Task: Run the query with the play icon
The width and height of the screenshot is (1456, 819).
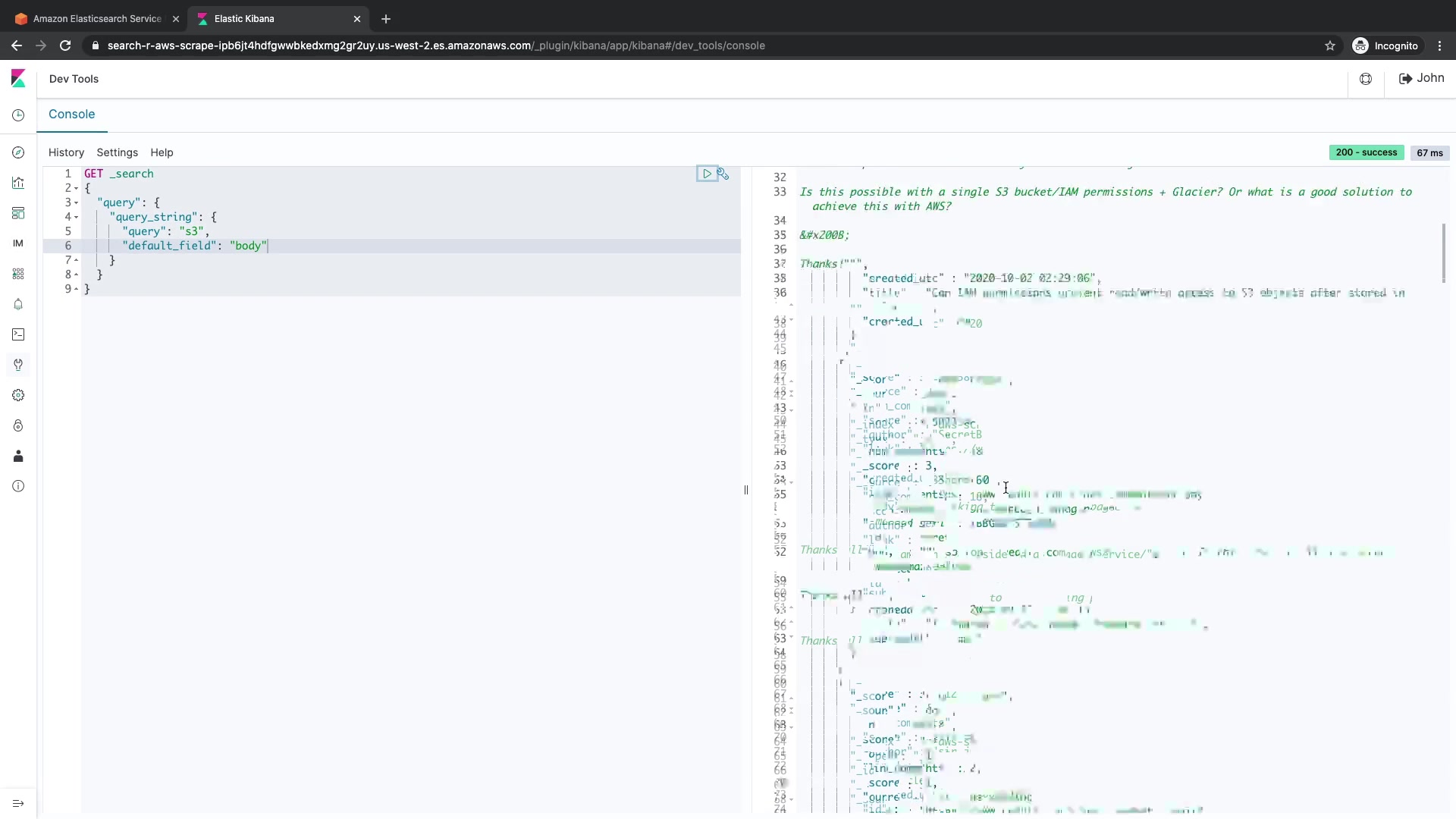Action: click(x=707, y=174)
